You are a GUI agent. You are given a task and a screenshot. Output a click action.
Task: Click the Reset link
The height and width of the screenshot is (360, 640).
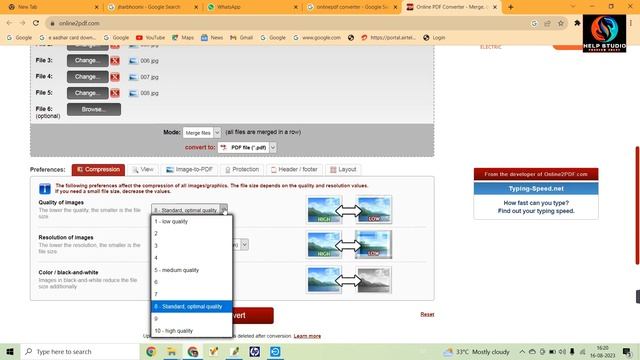427,314
